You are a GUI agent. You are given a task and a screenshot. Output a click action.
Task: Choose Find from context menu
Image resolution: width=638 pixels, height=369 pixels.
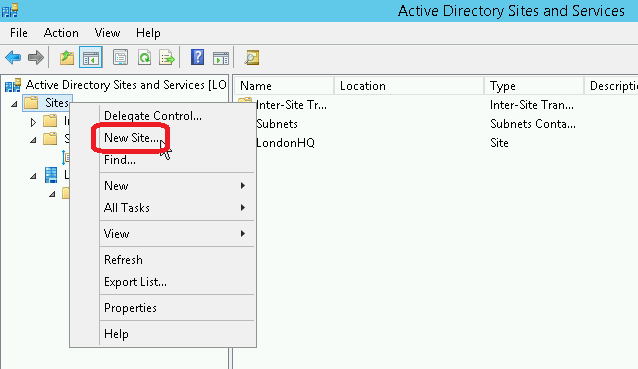pyautogui.click(x=177, y=160)
